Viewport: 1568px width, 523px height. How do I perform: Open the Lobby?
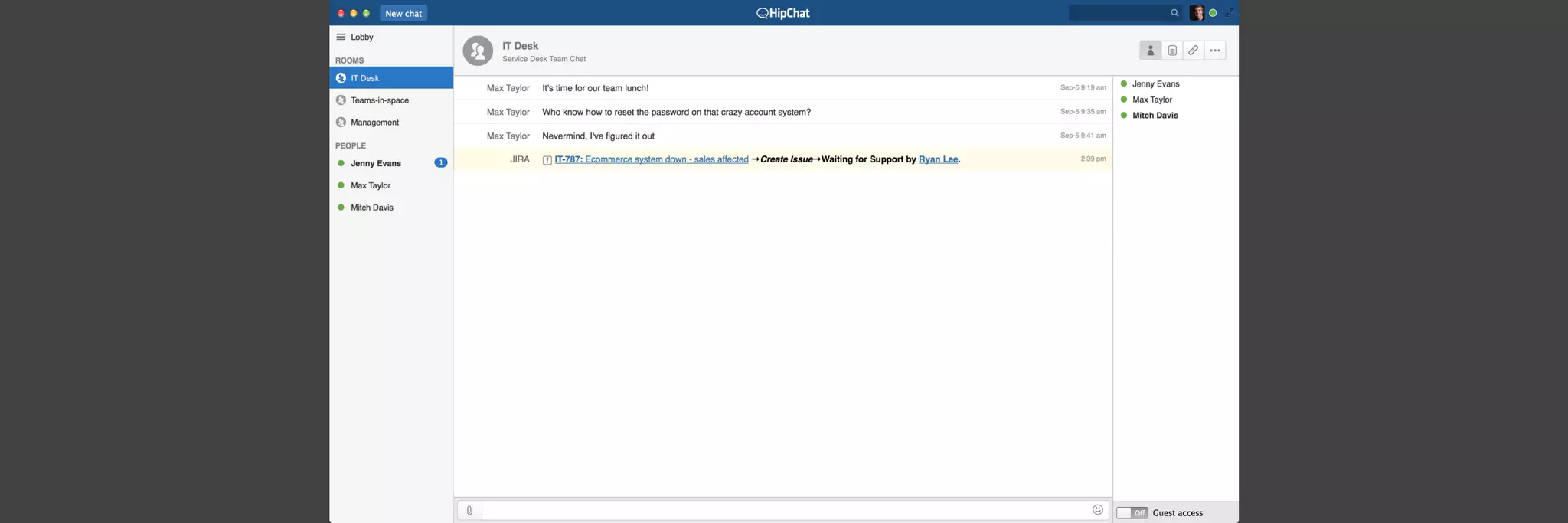361,37
